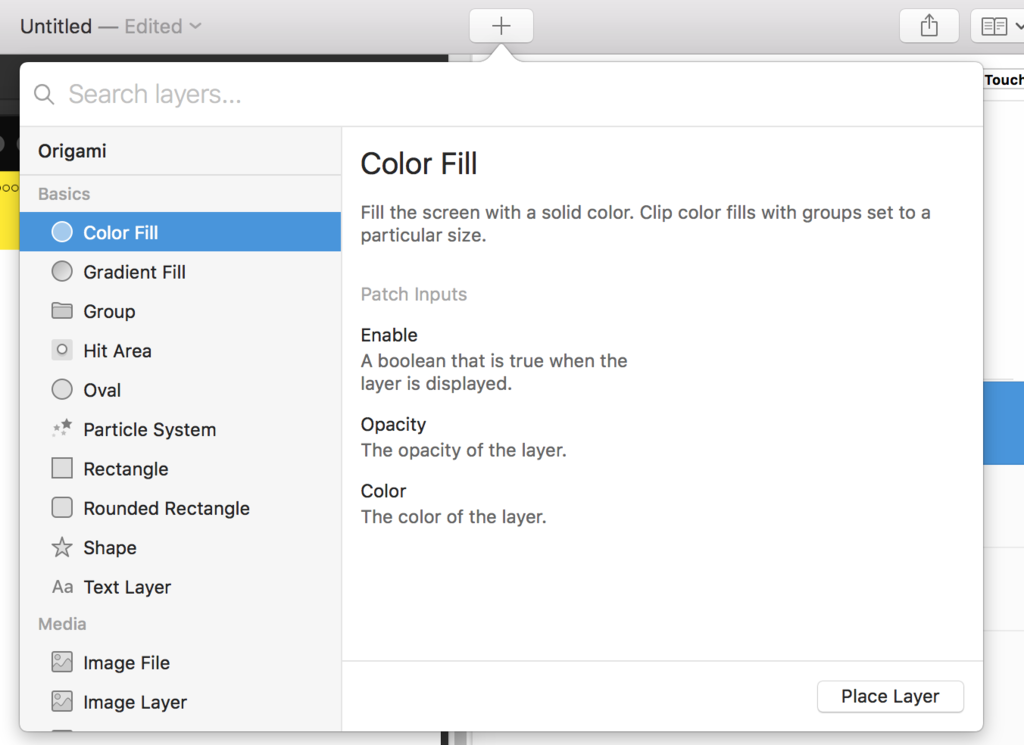1024x745 pixels.
Task: Click the Particle System stars icon
Action: click(62, 429)
